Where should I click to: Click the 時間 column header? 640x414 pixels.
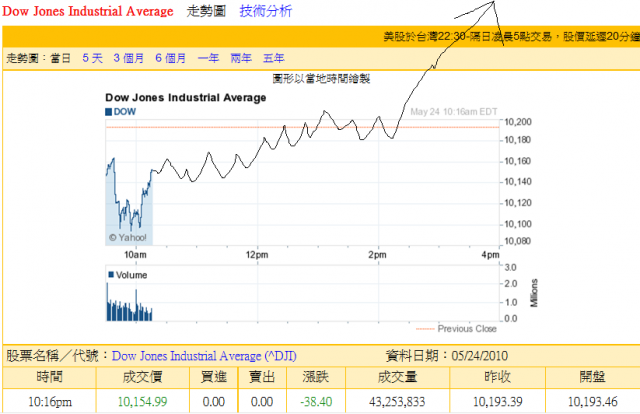(x=49, y=376)
